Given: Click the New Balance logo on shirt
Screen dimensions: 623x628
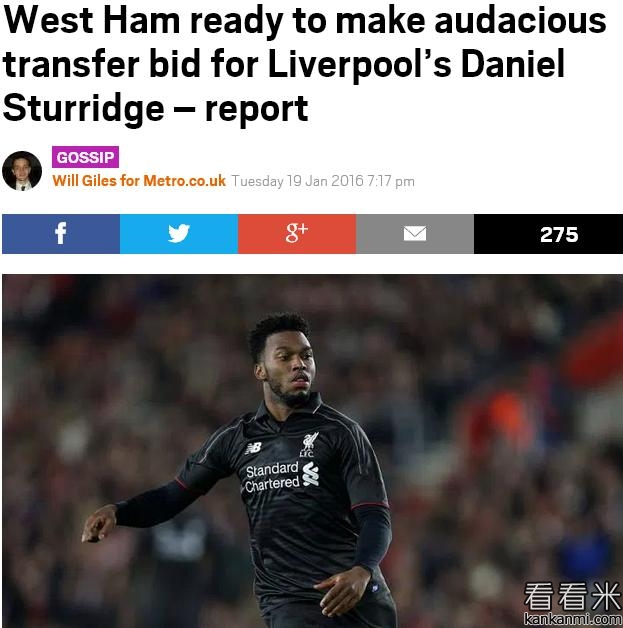Looking at the screenshot, I should click(x=253, y=448).
